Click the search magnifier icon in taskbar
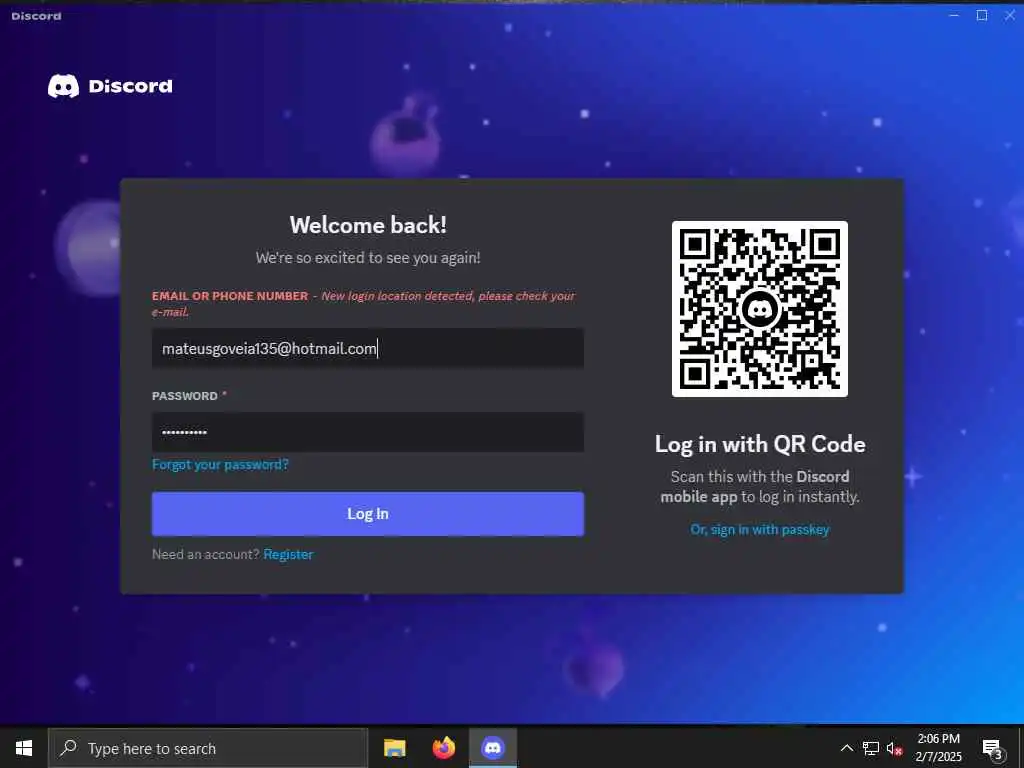This screenshot has height=768, width=1024. pos(68,748)
